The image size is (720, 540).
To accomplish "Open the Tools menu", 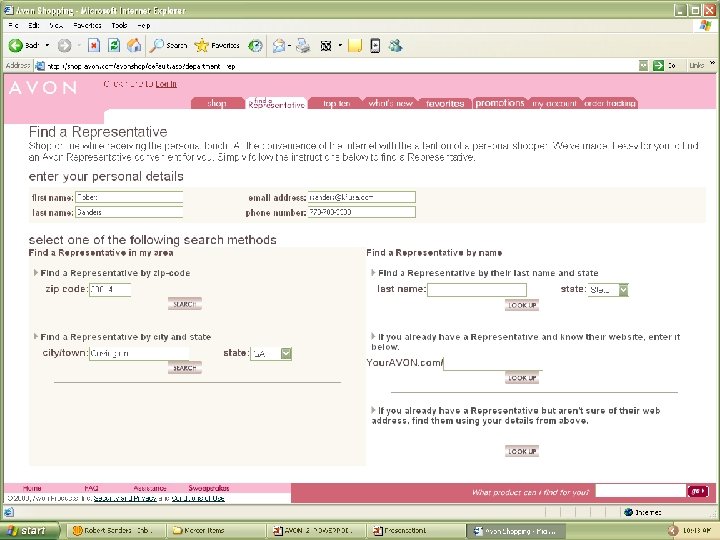I will pyautogui.click(x=119, y=25).
